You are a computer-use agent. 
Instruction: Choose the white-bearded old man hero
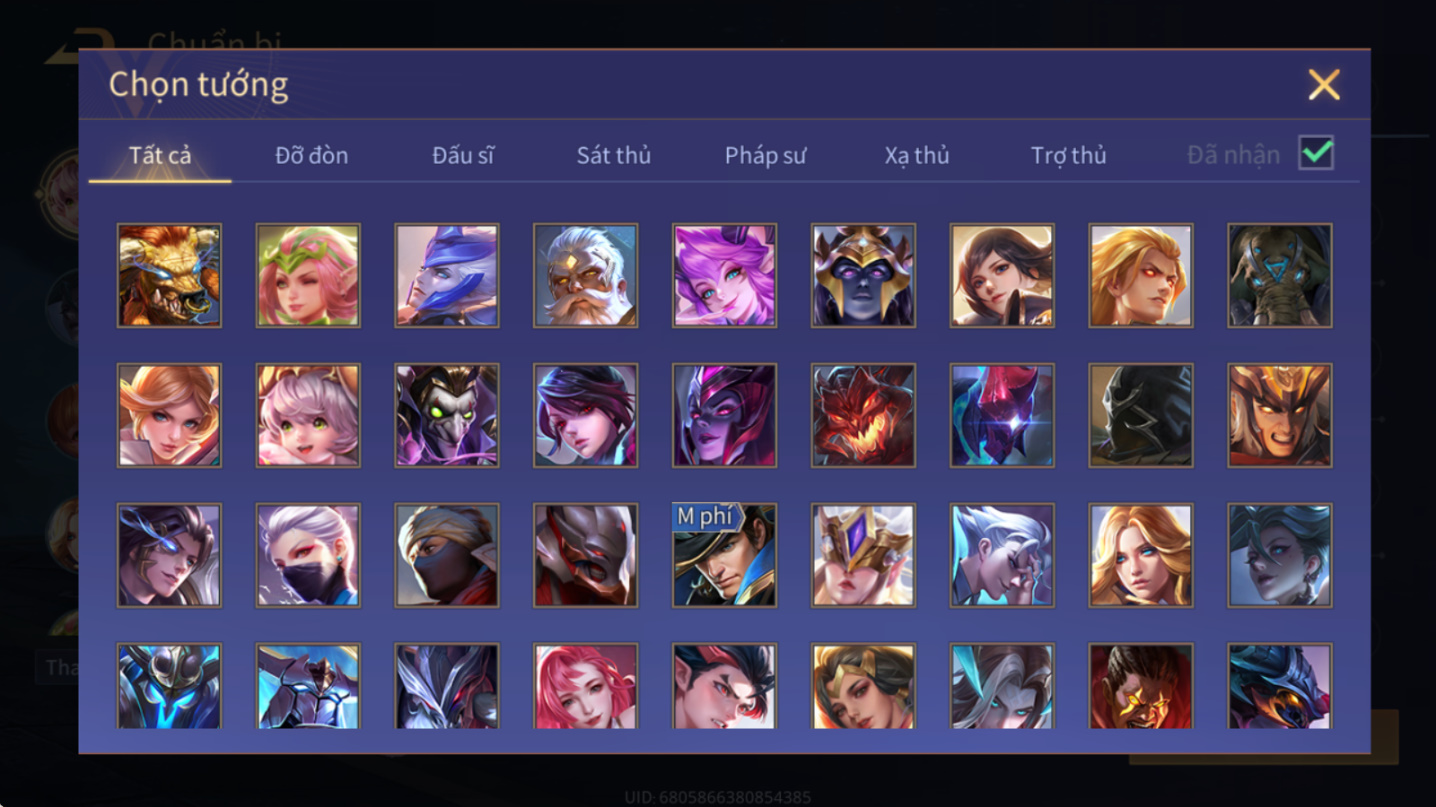click(x=586, y=275)
